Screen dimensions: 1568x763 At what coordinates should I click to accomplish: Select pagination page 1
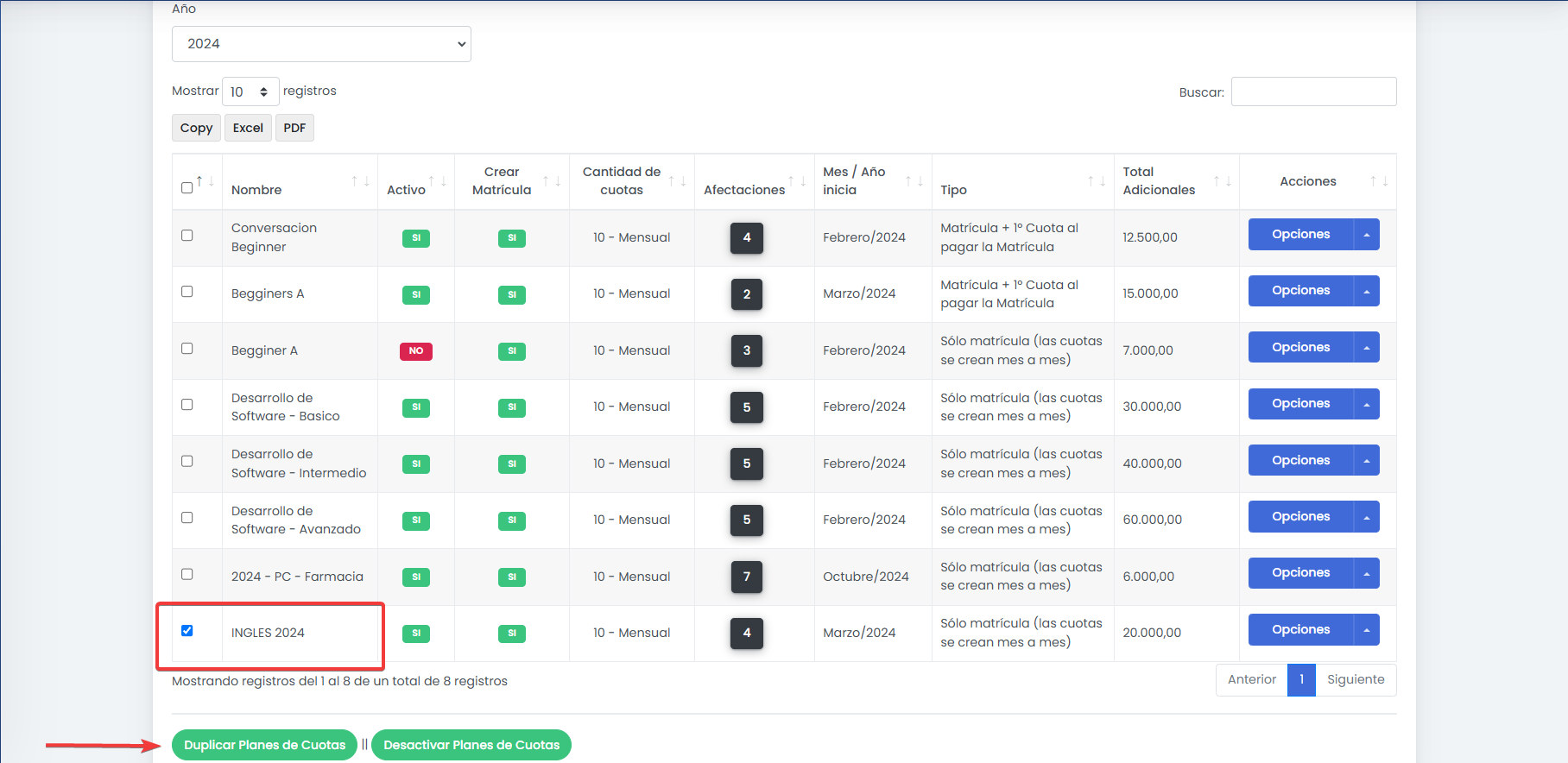1301,680
